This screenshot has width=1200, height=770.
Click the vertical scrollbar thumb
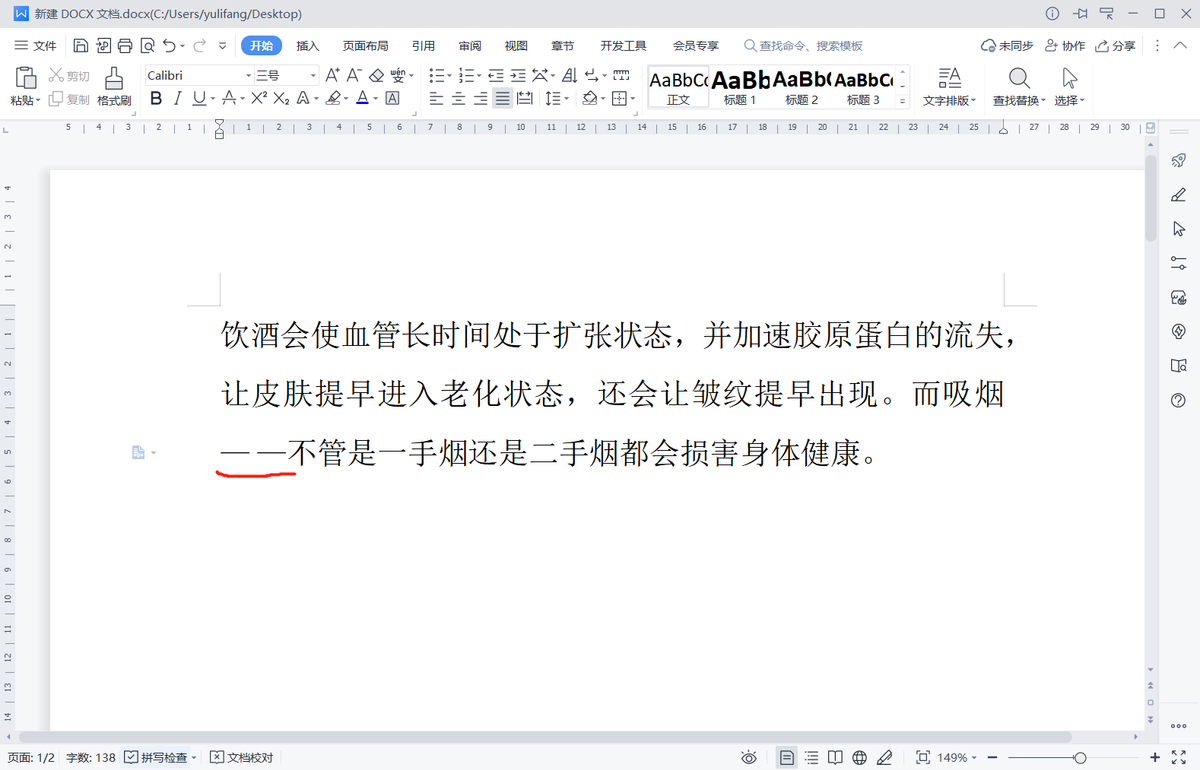[1151, 198]
